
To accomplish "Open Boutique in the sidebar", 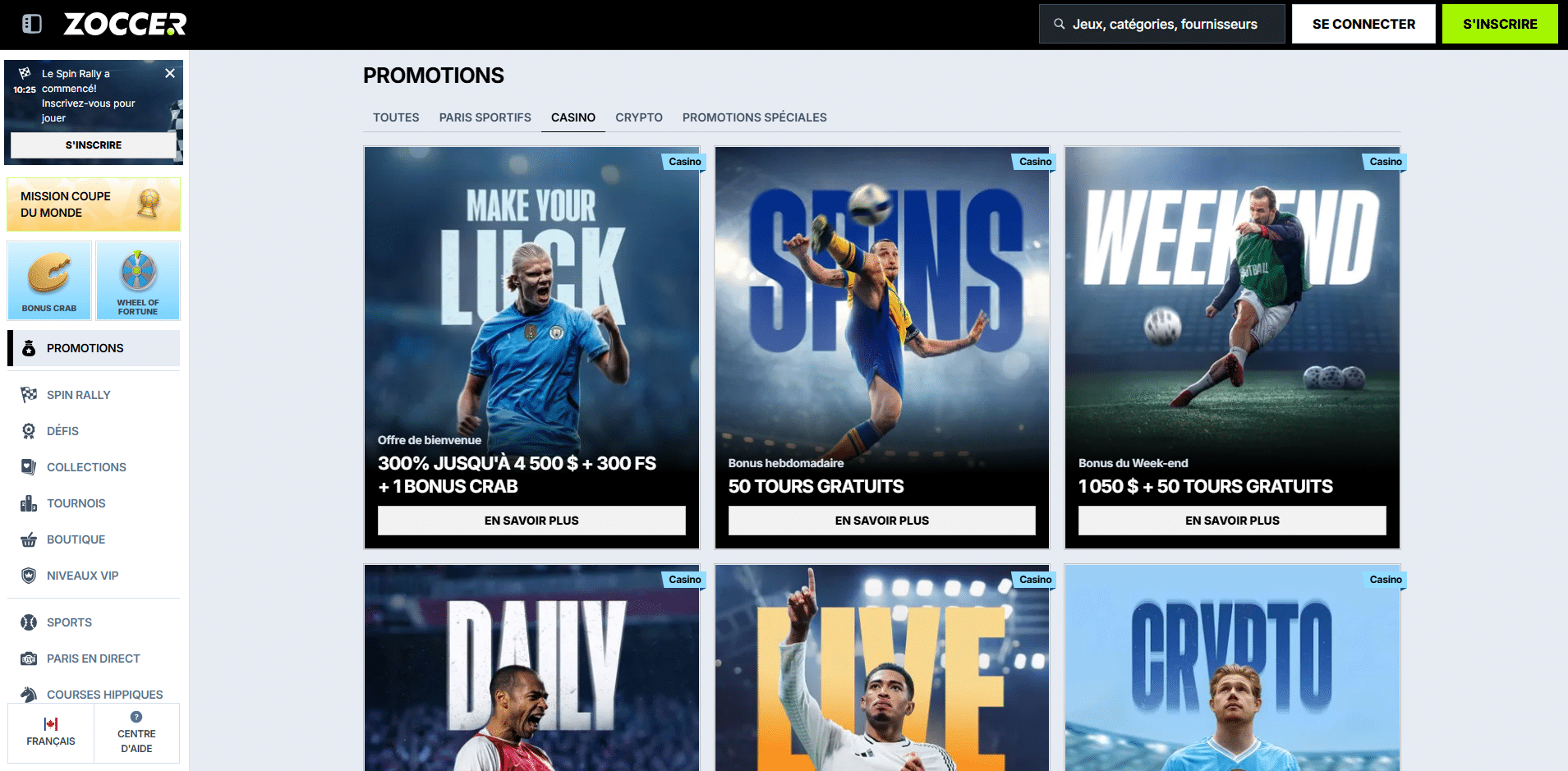I will coord(76,539).
